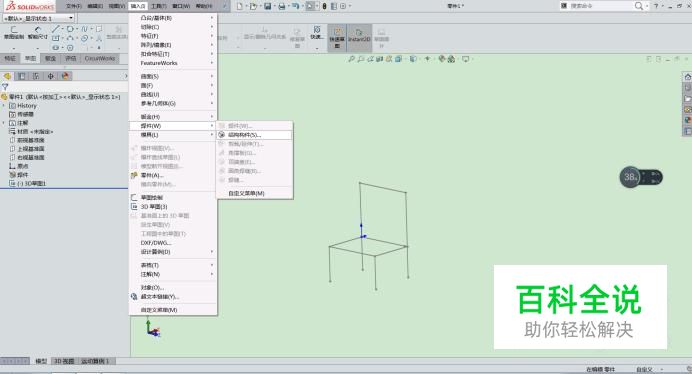Open the PropertyManager tab icon

coord(22,76)
